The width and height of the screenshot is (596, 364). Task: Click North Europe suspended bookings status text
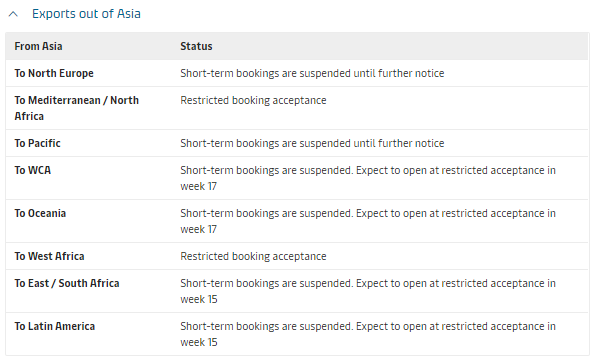(x=312, y=73)
